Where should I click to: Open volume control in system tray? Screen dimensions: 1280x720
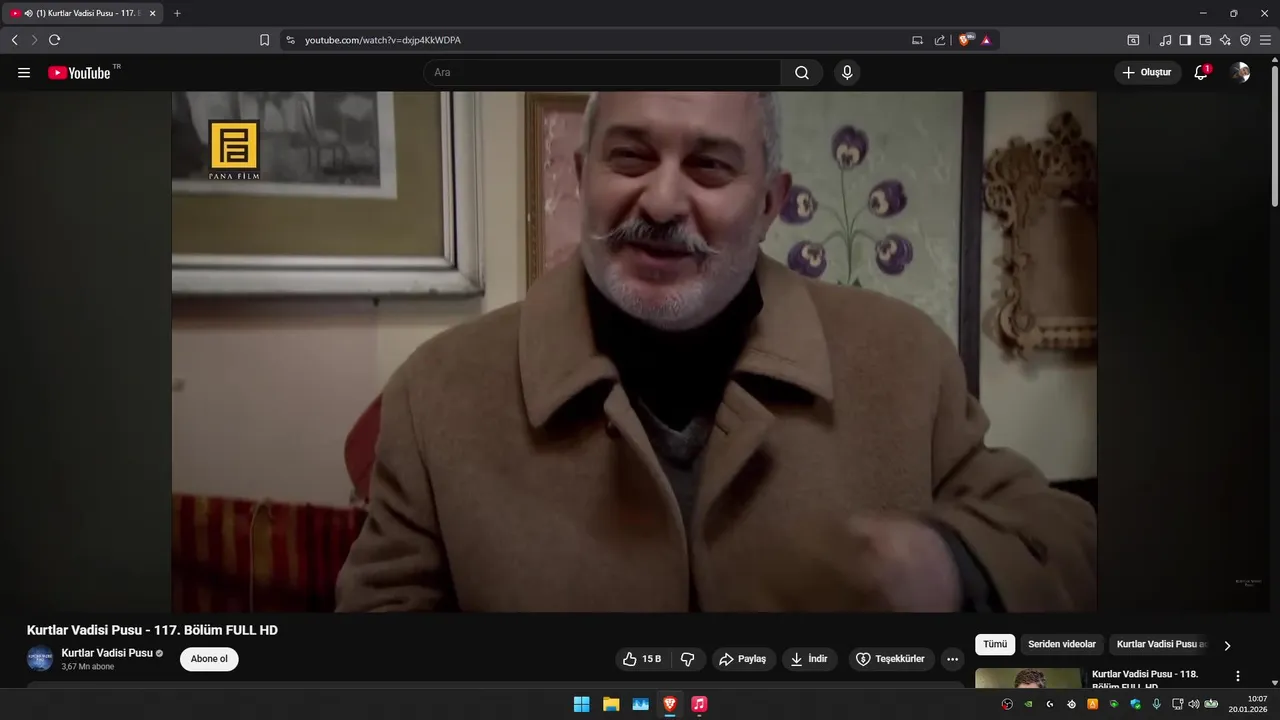coord(1193,704)
